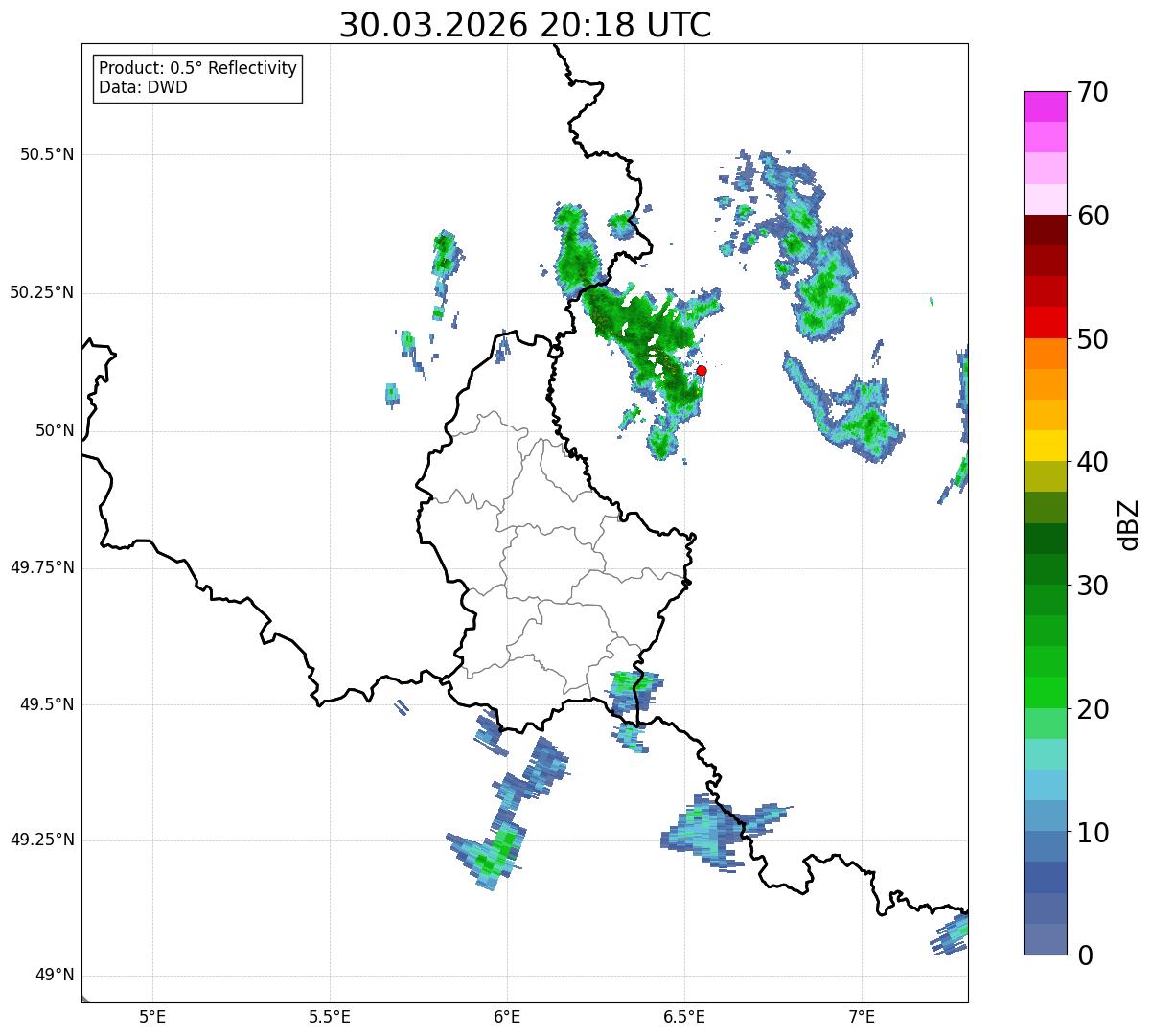The image size is (1152, 1036).
Task: Click latitude label 49°N
Action: click(54, 976)
